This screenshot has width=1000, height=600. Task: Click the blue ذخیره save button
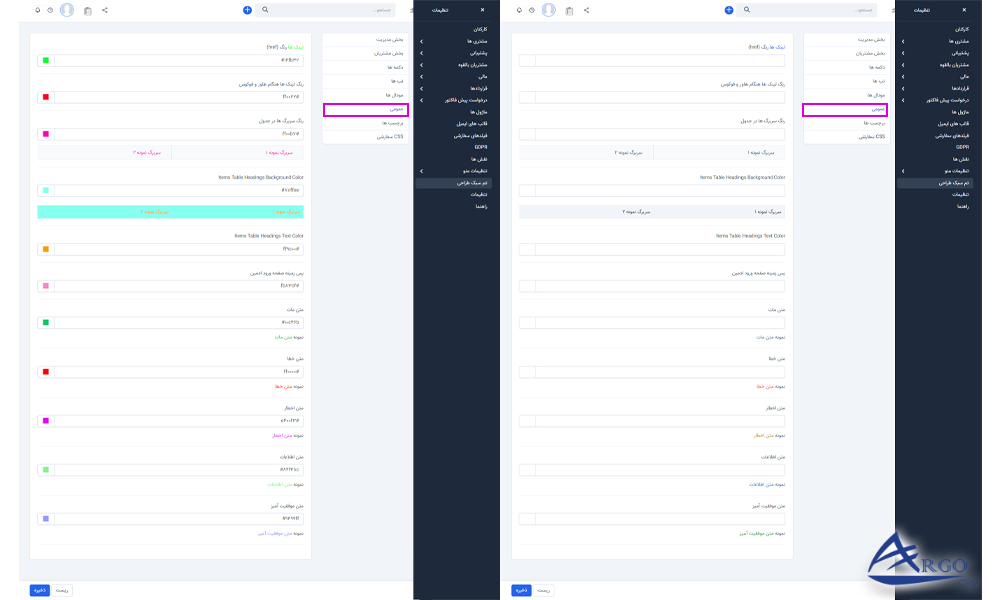38,590
